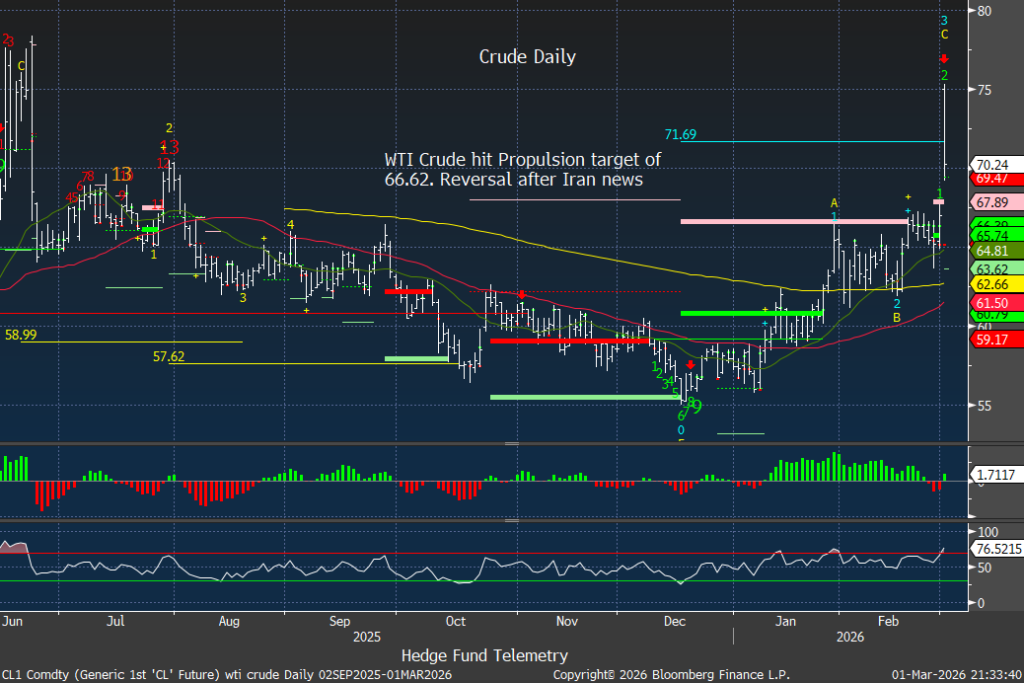Click the divider handle above the RSI panel

coord(511,520)
